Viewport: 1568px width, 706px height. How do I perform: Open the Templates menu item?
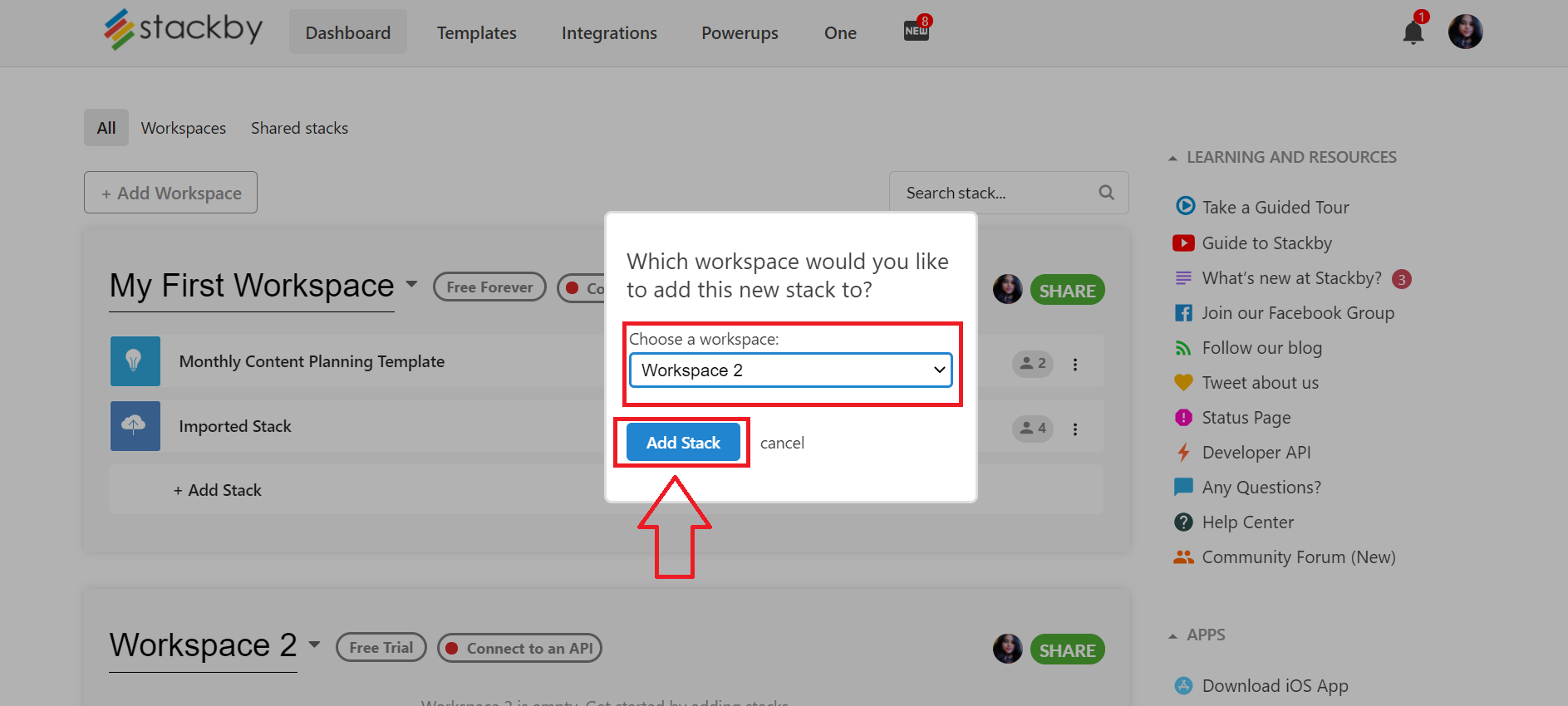coord(477,32)
